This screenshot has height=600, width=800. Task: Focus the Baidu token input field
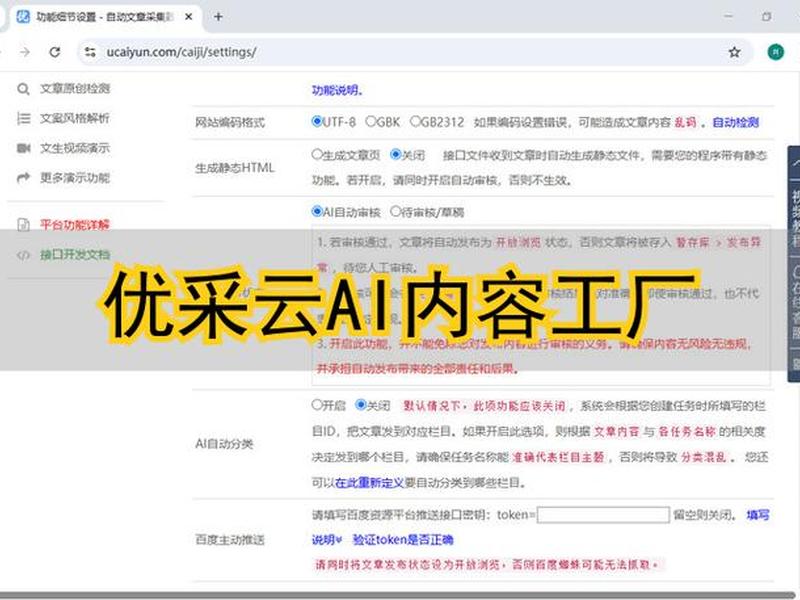pyautogui.click(x=603, y=515)
